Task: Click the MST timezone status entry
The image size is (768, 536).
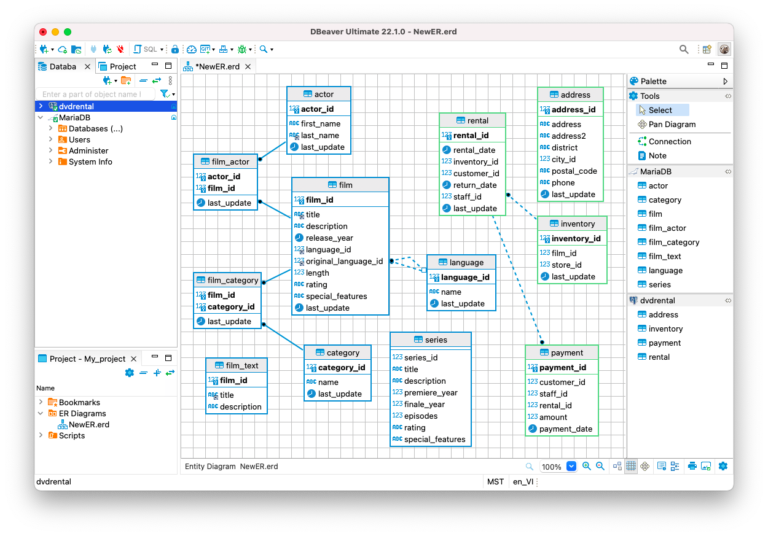Action: 495,482
